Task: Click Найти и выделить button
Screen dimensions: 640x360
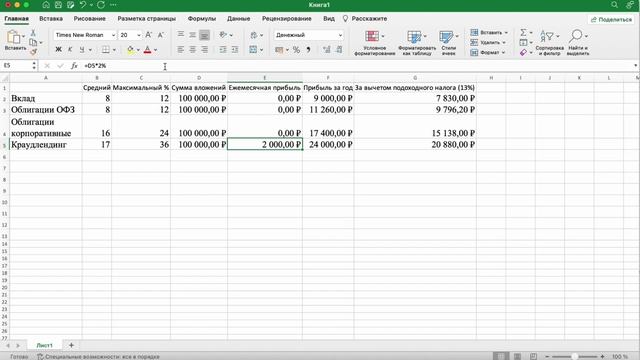Action: [x=578, y=42]
